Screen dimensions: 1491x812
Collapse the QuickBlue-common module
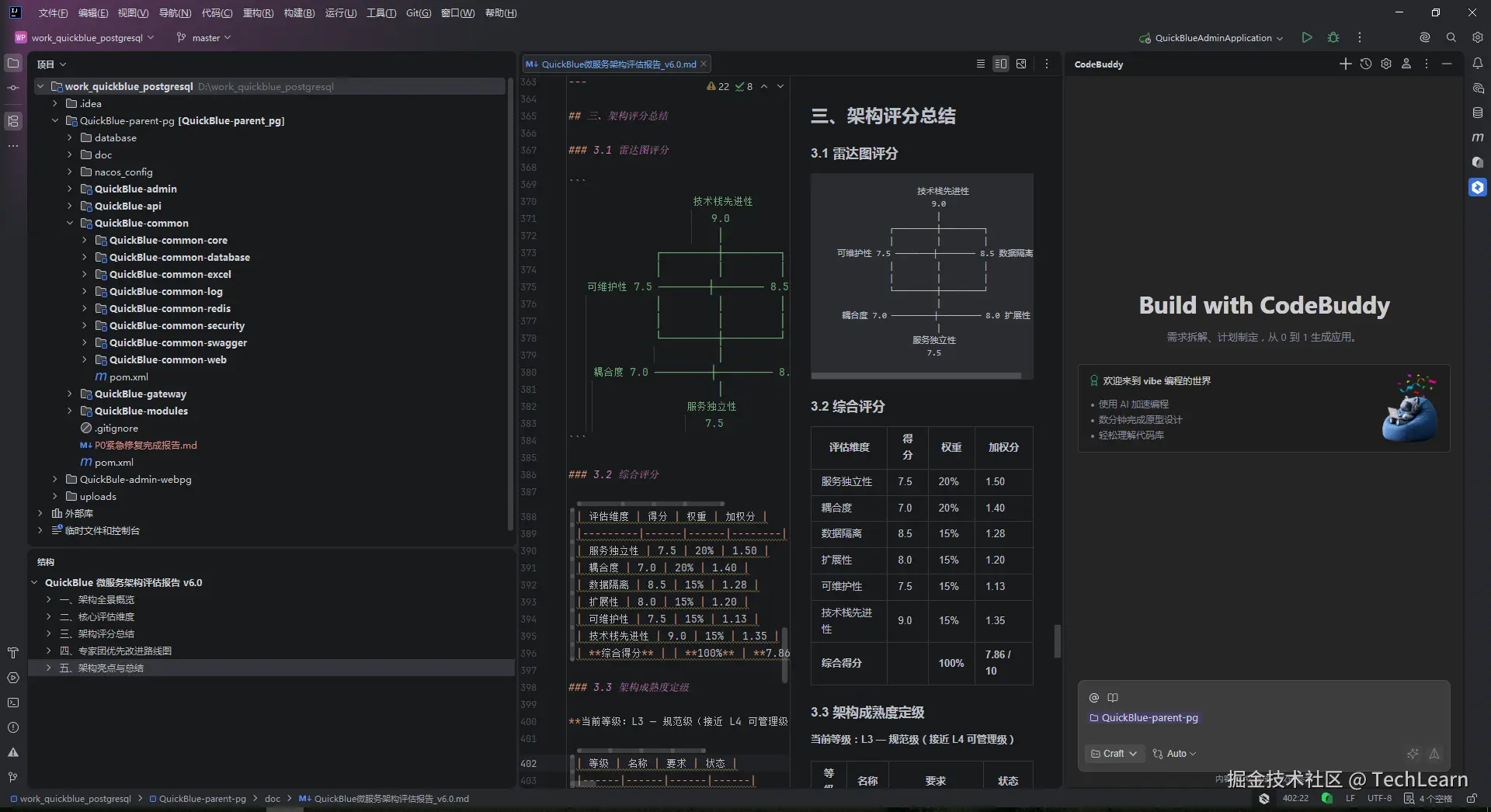[69, 223]
